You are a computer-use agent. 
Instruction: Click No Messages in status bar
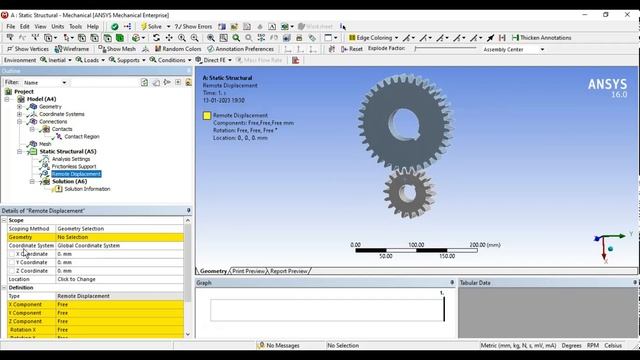pos(279,345)
